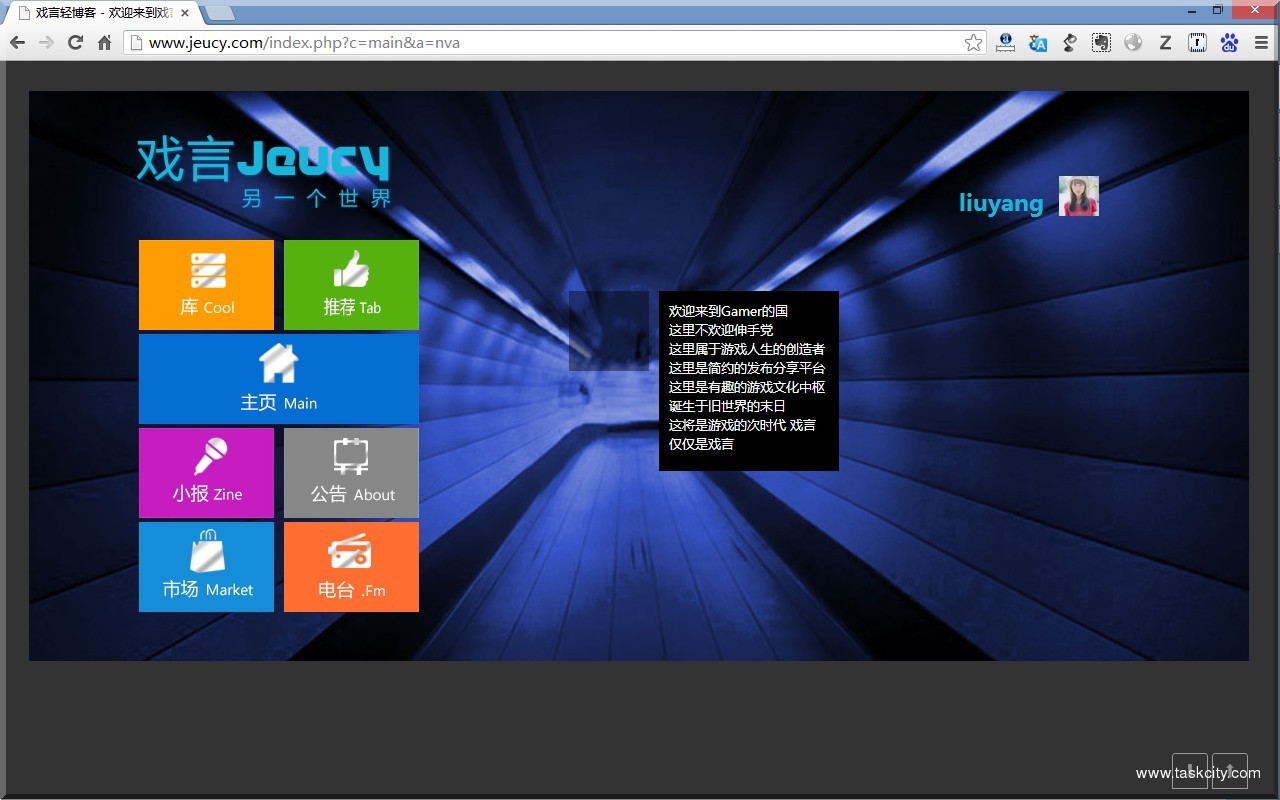The image size is (1280, 800).
Task: Click the browser Back arrow
Action: [17, 42]
